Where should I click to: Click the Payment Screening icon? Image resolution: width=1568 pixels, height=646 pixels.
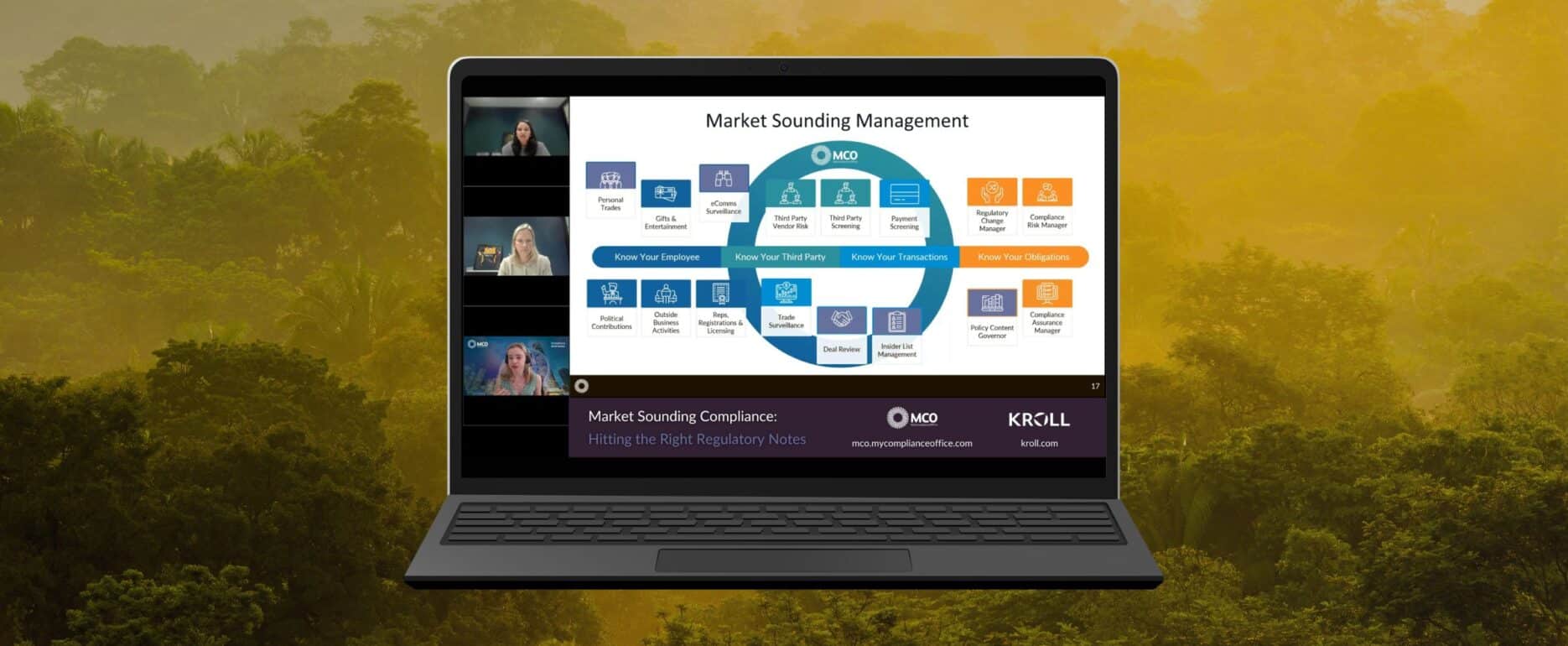coord(904,195)
